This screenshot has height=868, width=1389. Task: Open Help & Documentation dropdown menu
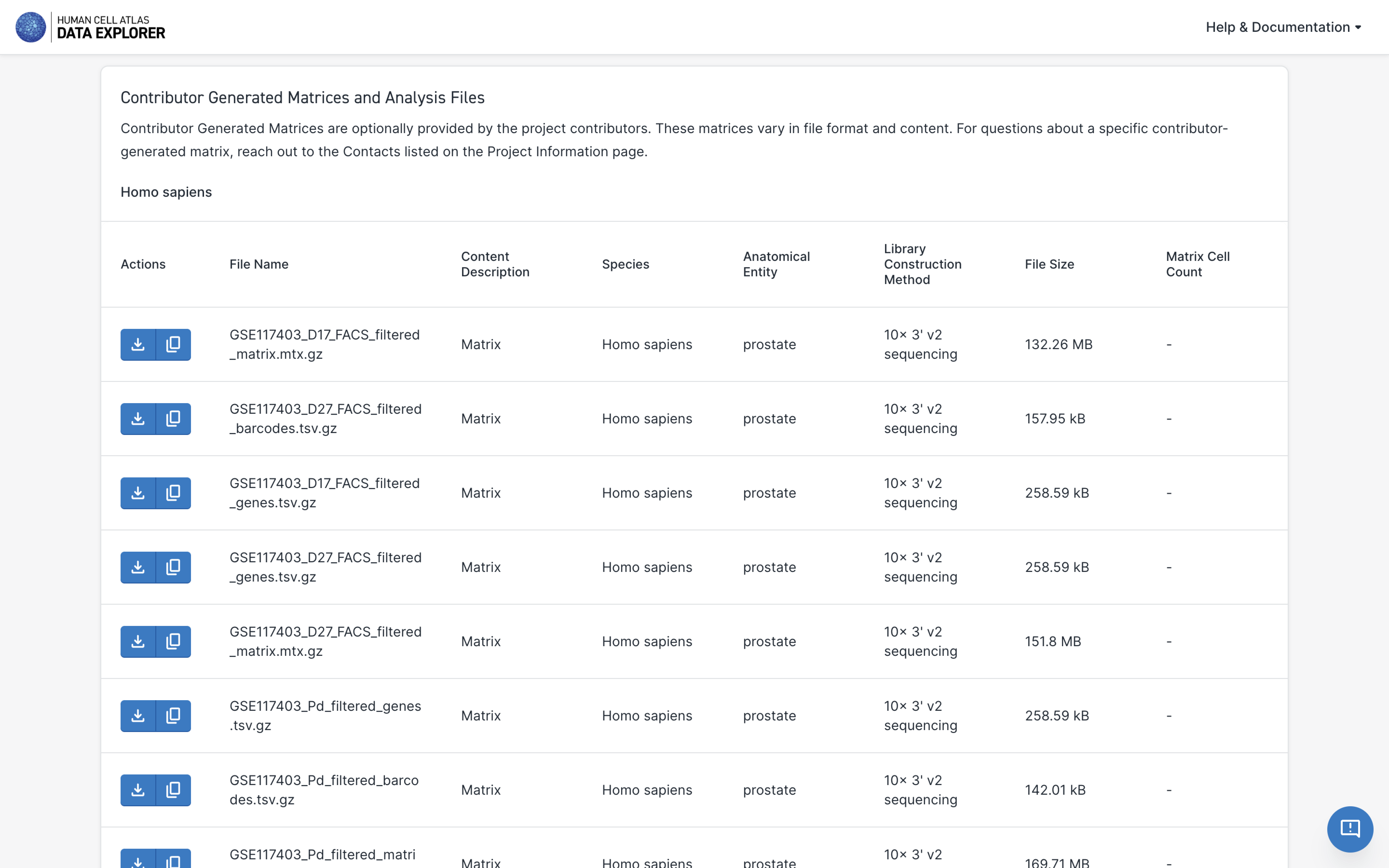point(1283,27)
